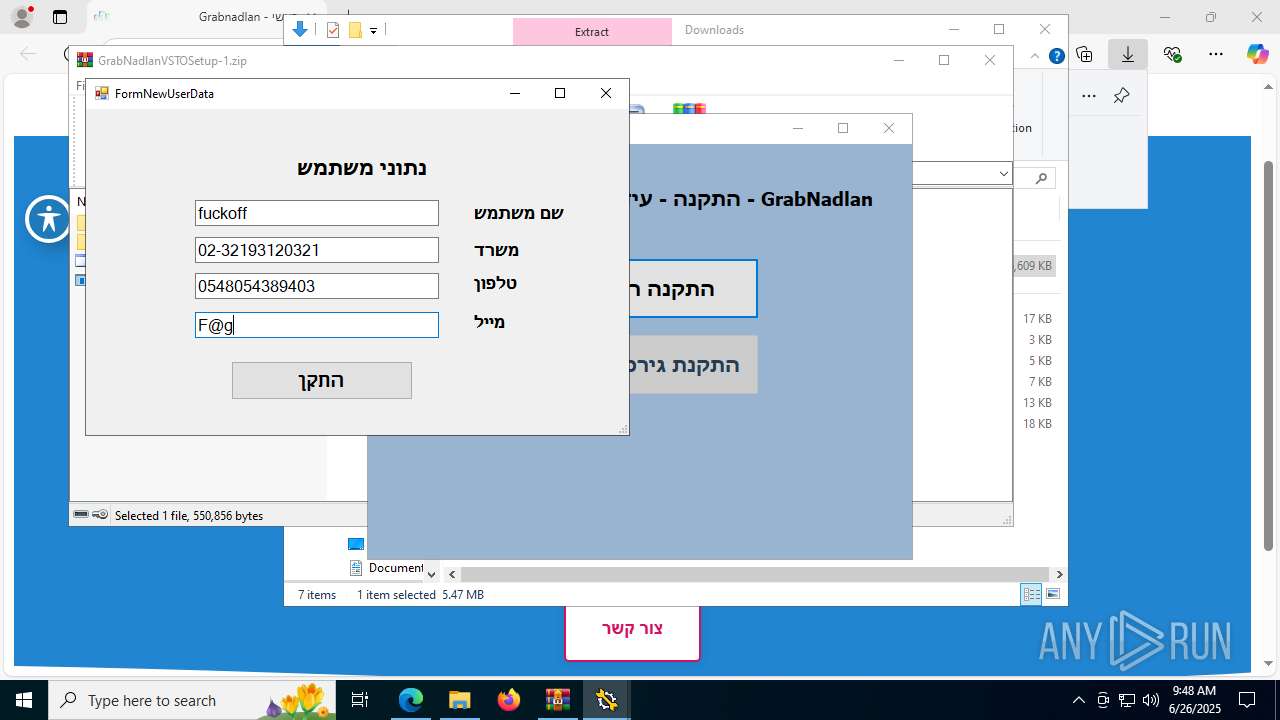Click the webpage vertical scrollbar thumb
The height and width of the screenshot is (720, 1280).
click(1268, 355)
